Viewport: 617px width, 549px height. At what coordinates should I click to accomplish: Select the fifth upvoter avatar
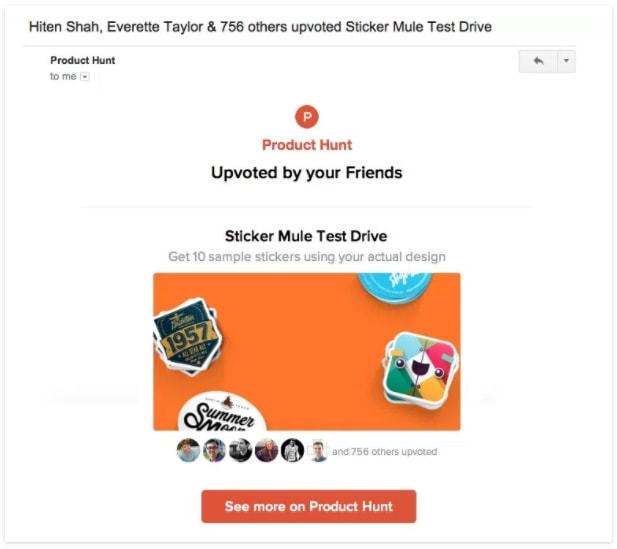[x=292, y=450]
